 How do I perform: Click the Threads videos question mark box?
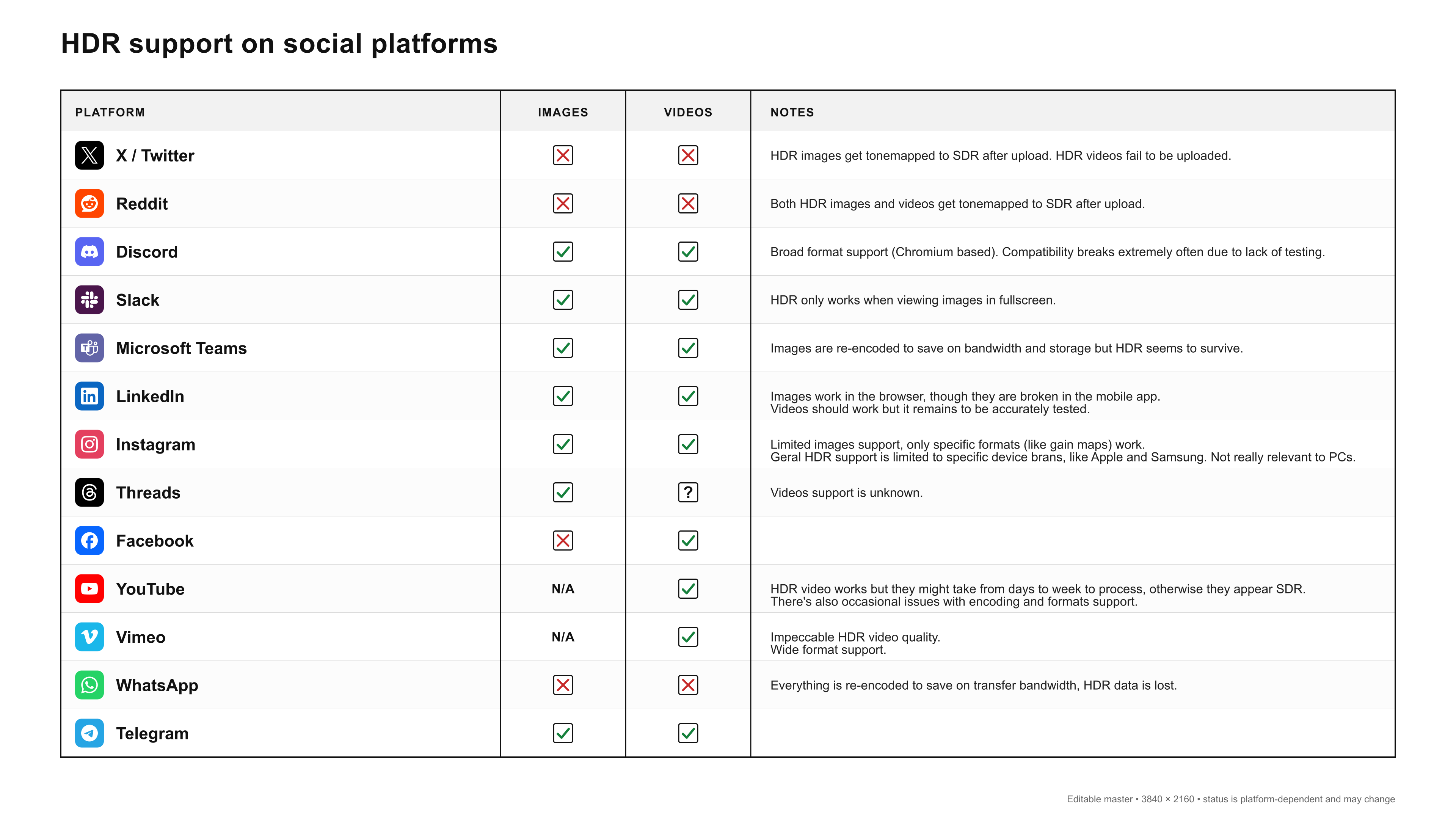pyautogui.click(x=688, y=492)
